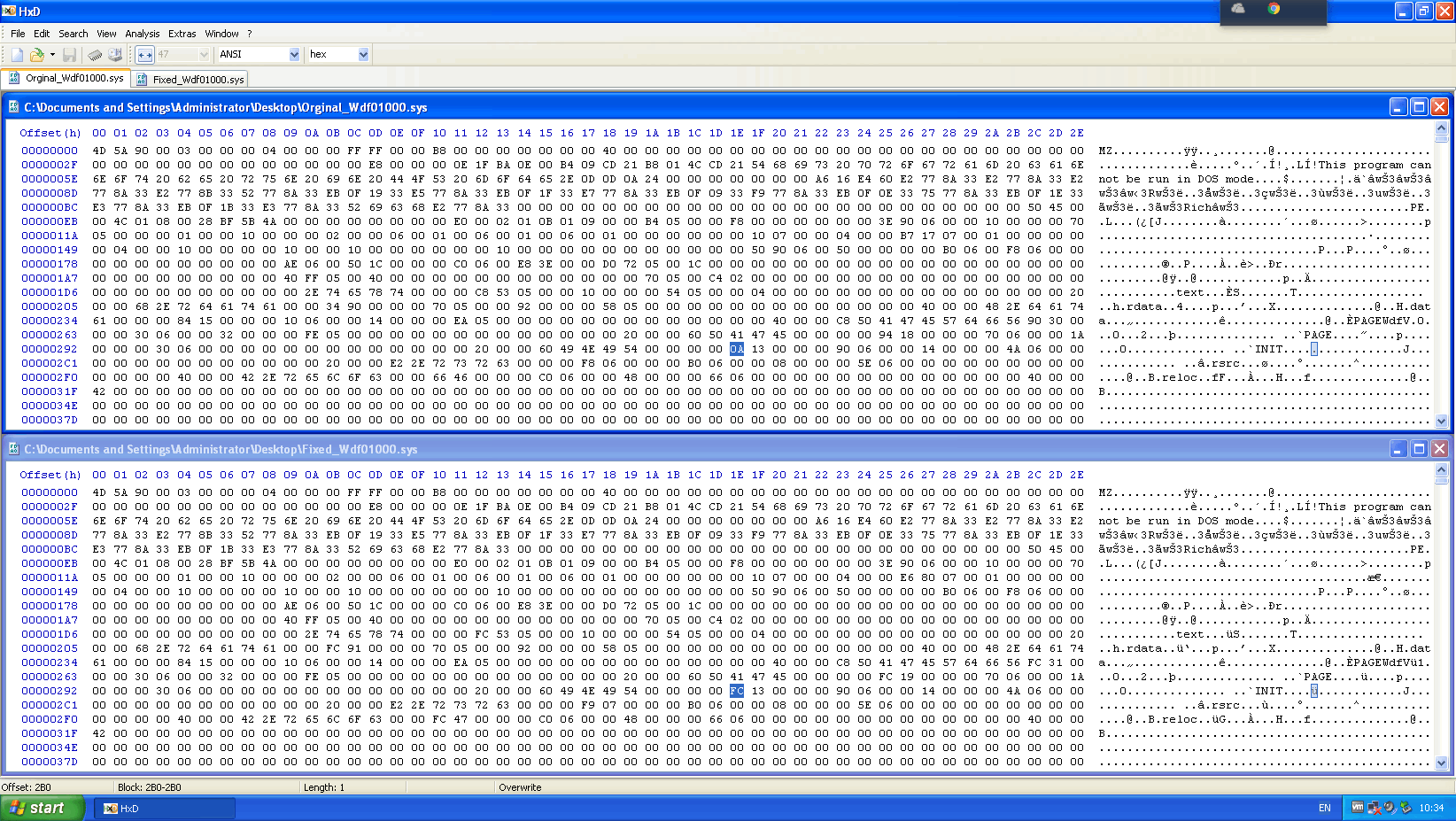Click 'This program can' text in Orginal pane
This screenshot has width=1456, height=821.
(x=1375, y=165)
